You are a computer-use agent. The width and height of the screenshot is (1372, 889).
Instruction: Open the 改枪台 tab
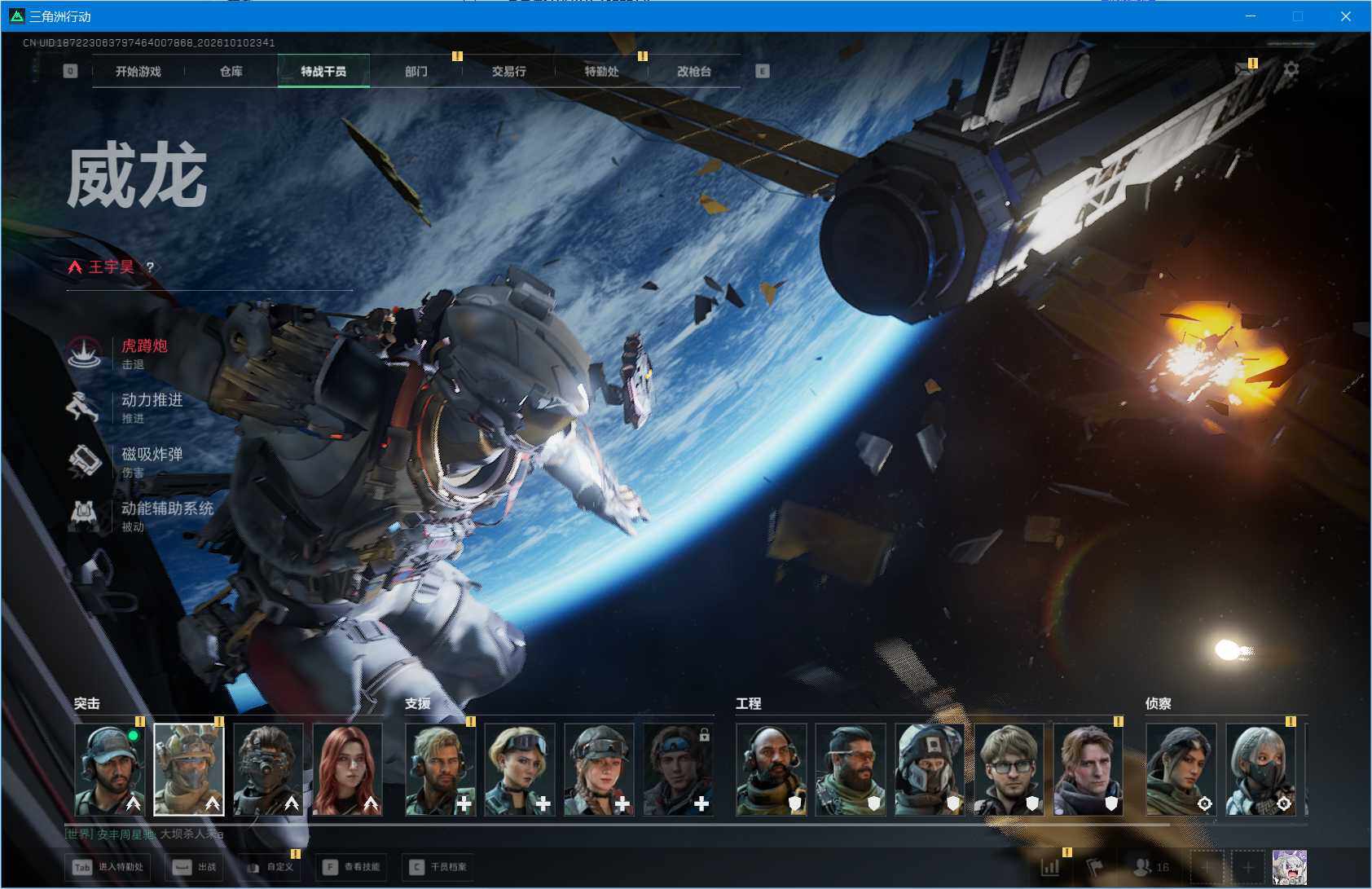coord(694,71)
